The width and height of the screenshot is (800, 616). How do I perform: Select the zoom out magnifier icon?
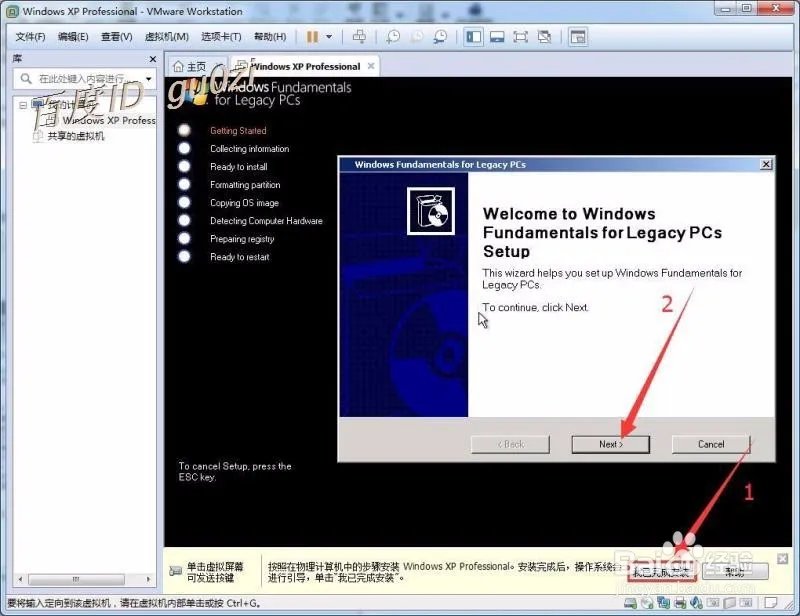click(417, 36)
